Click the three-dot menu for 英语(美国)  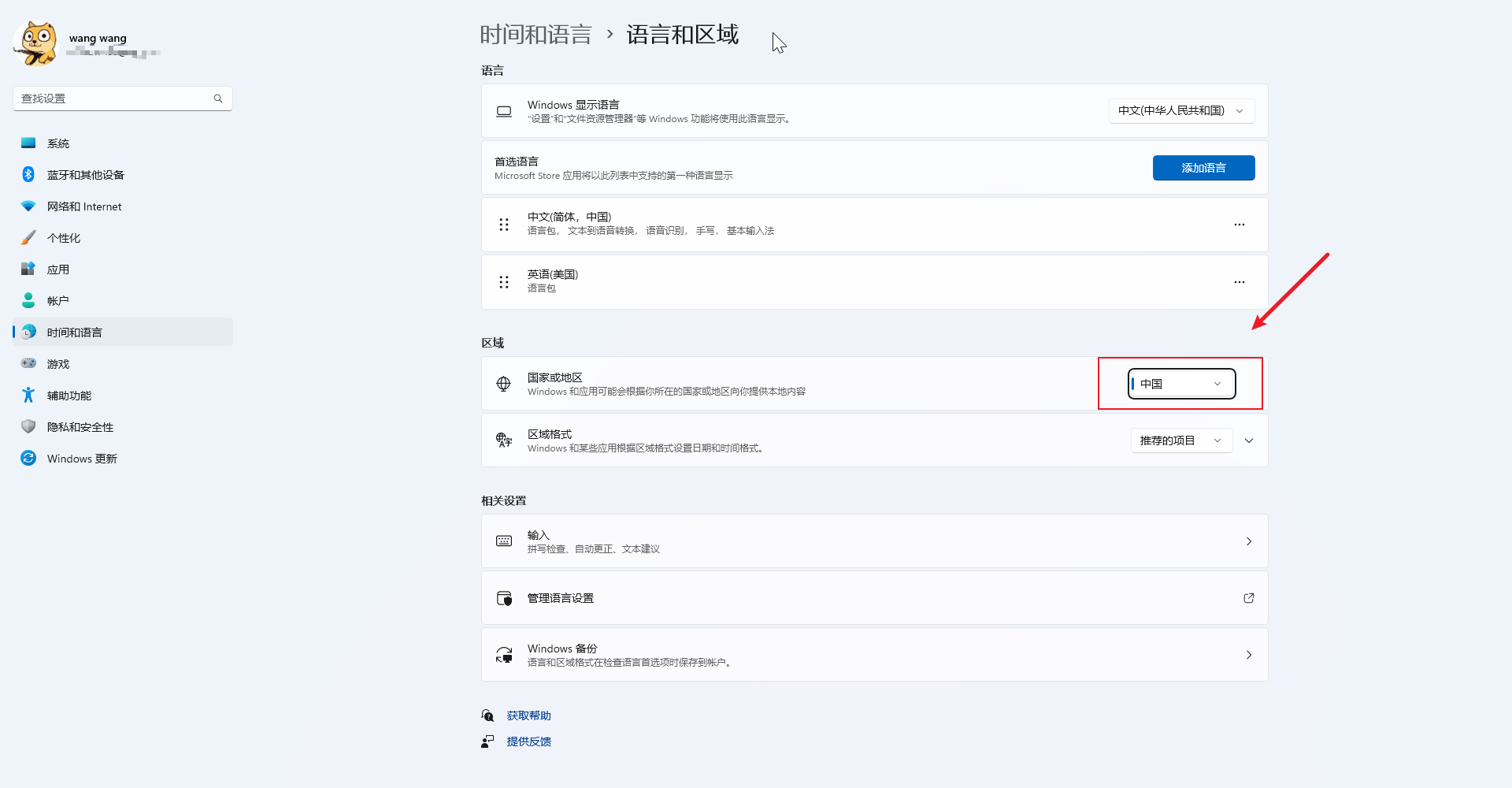[1239, 282]
